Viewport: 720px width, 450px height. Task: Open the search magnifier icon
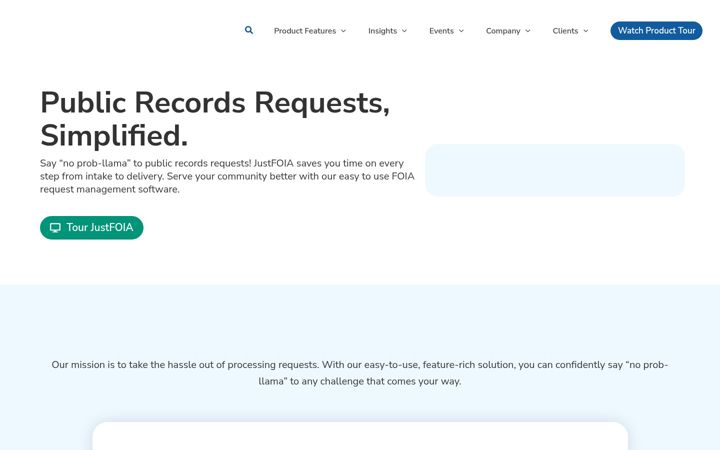[249, 30]
